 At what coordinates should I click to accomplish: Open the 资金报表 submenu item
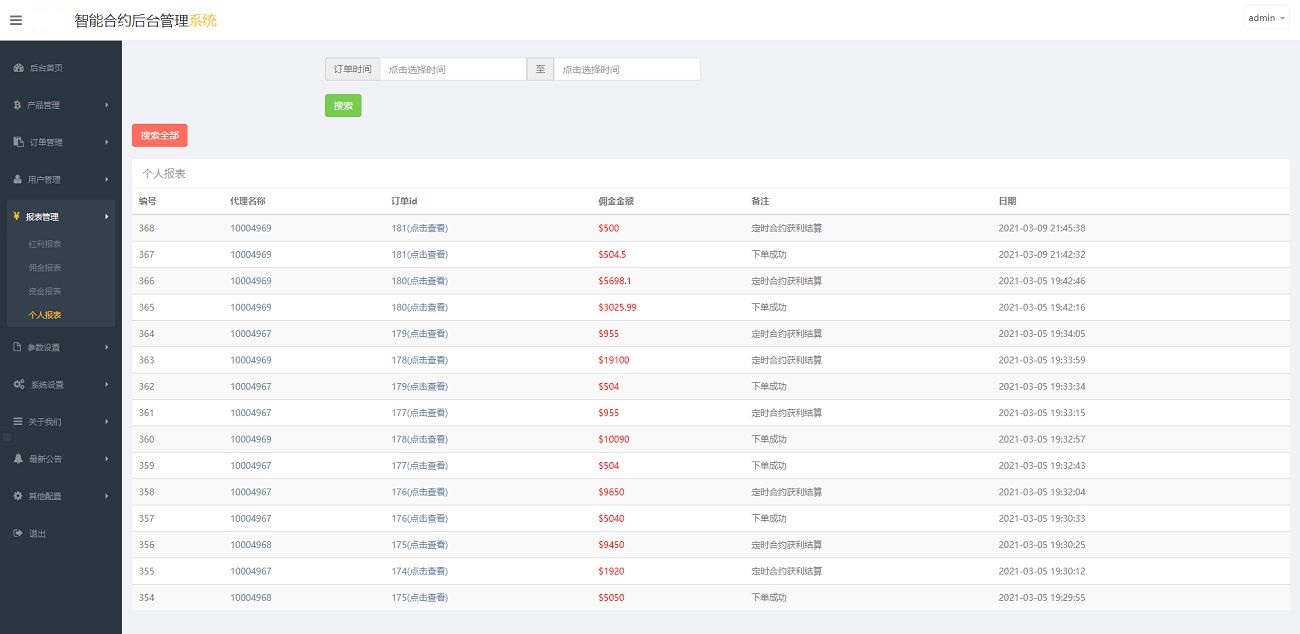pos(45,291)
